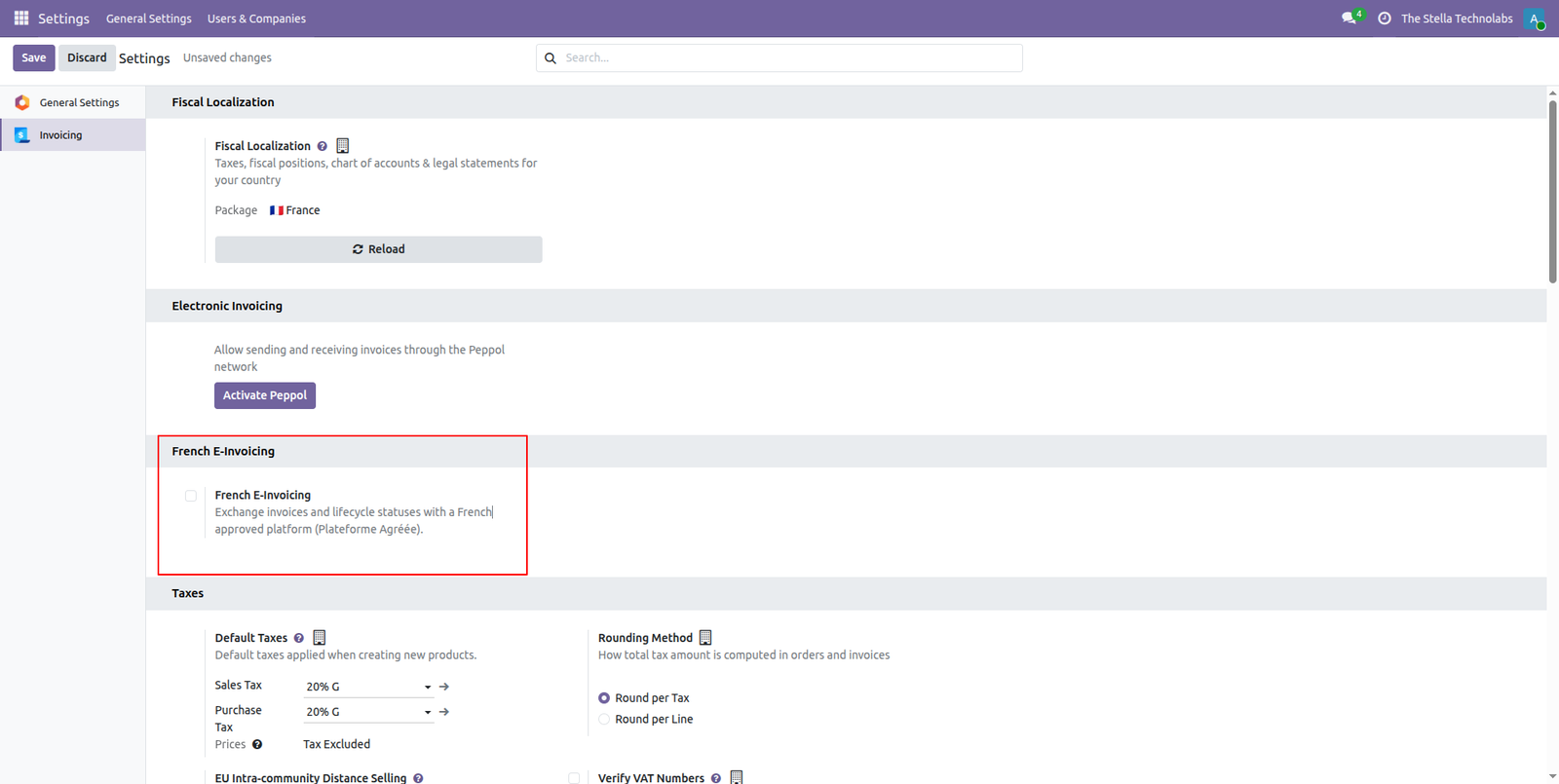Click the vertical scrollbar thumb
Image resolution: width=1559 pixels, height=784 pixels.
pos(1552,190)
